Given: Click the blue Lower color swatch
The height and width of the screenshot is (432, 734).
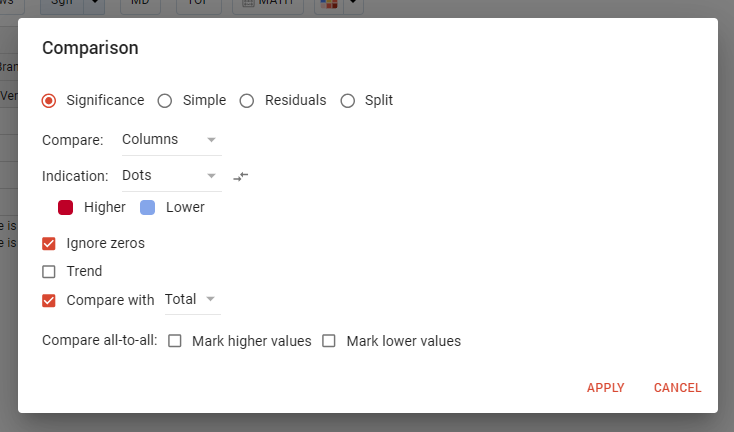Looking at the screenshot, I should (148, 207).
